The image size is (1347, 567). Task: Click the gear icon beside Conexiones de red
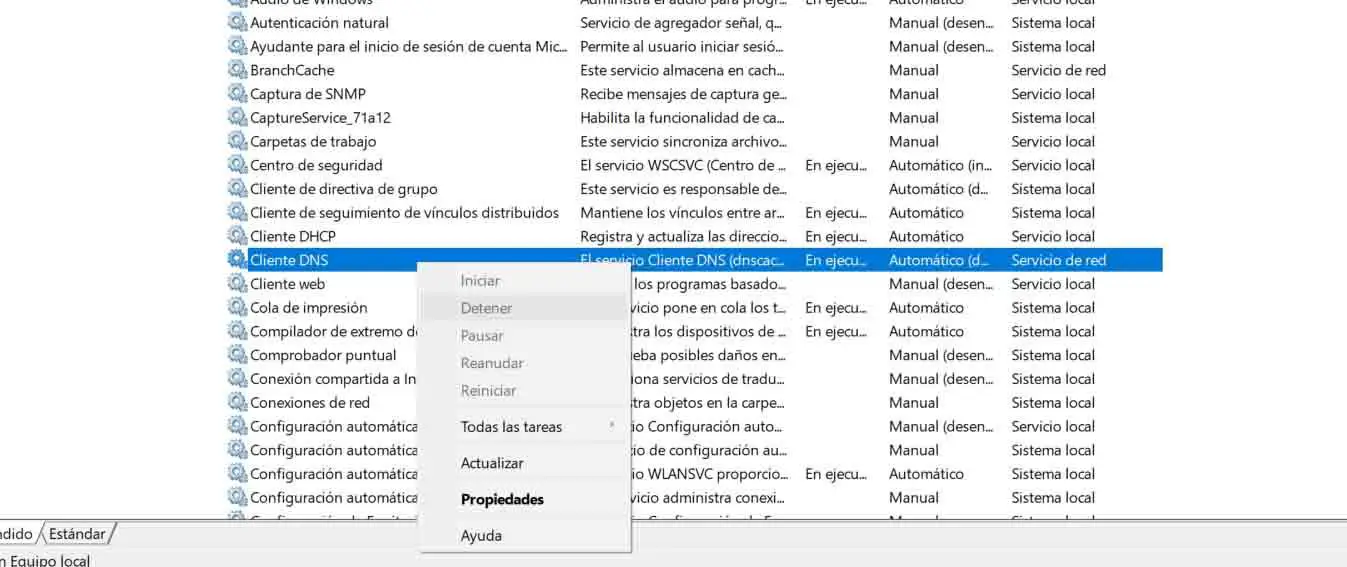click(237, 403)
